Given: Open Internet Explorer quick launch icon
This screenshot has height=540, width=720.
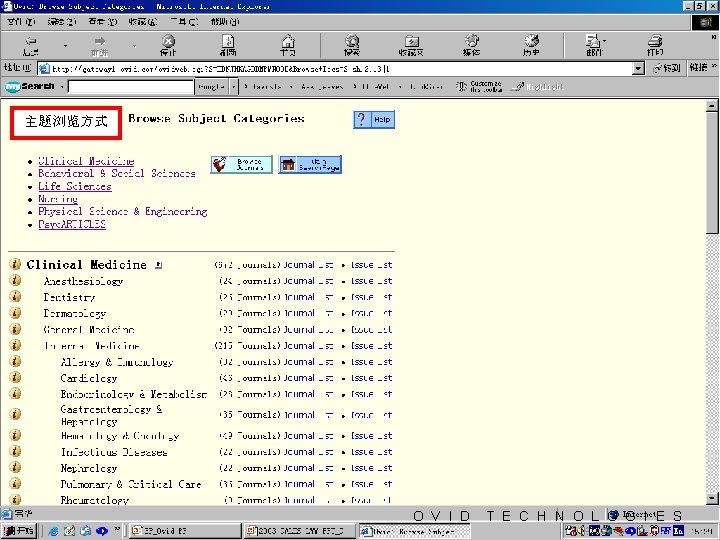Looking at the screenshot, I should (x=53, y=531).
